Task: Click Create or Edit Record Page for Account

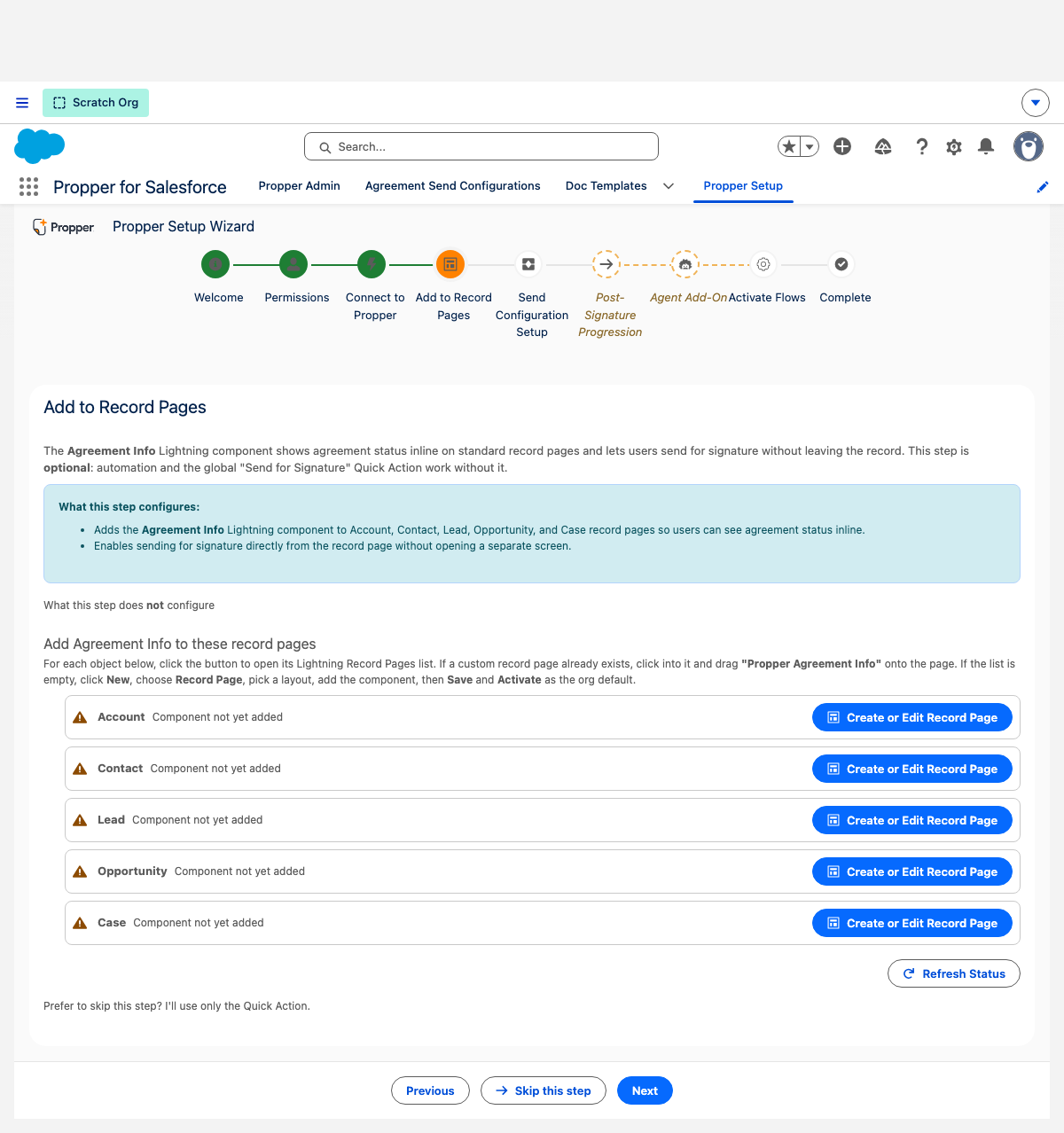Action: (x=912, y=717)
